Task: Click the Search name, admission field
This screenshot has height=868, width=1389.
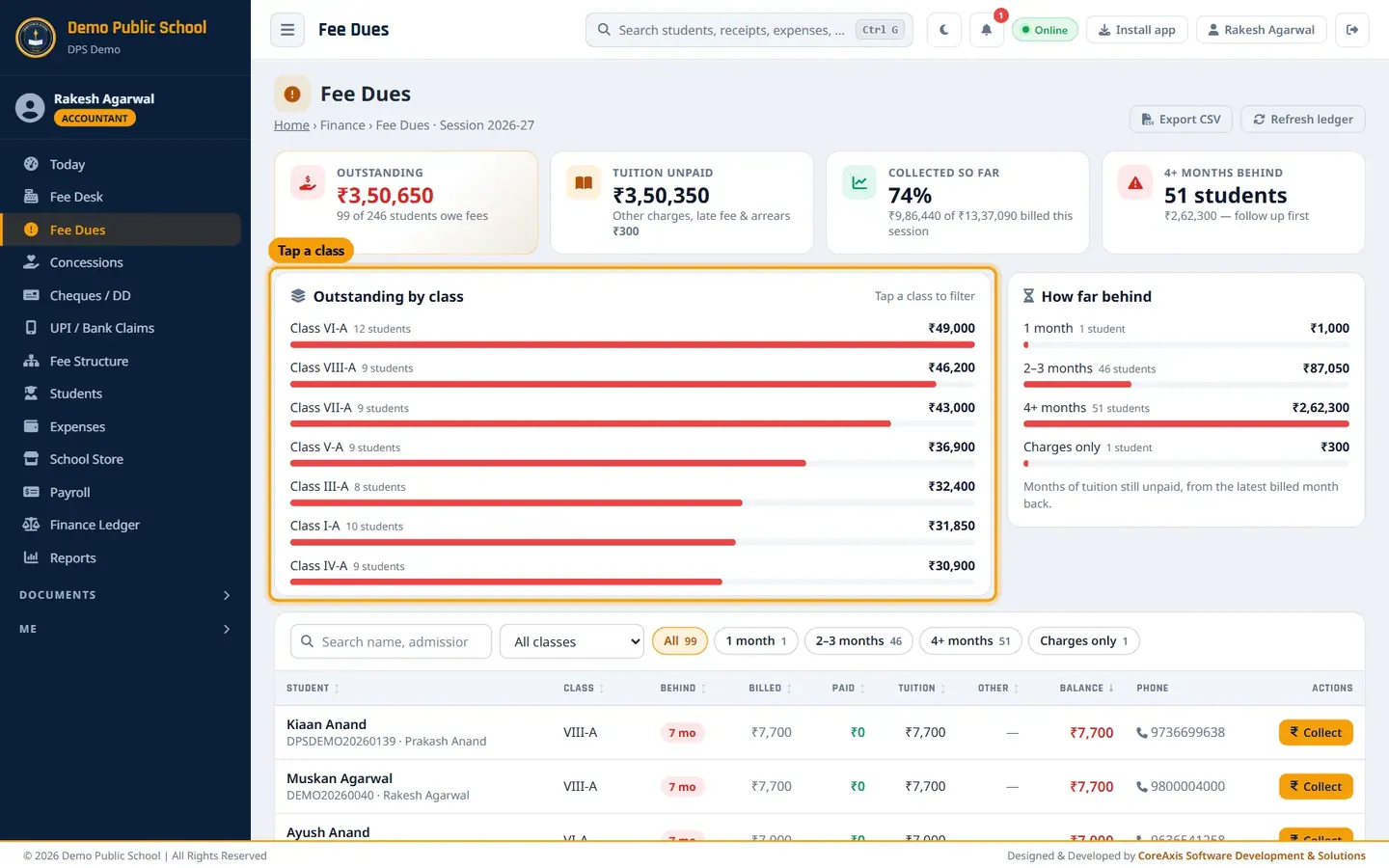Action: pyautogui.click(x=391, y=641)
